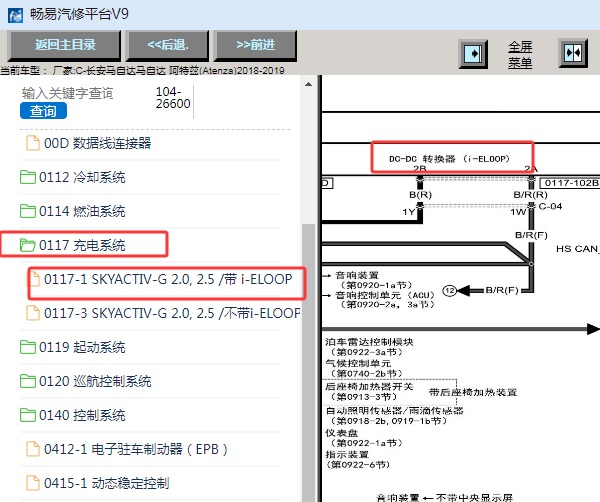600x502 pixels.
Task: Go forward with the >>前进 button
Action: (x=255, y=45)
